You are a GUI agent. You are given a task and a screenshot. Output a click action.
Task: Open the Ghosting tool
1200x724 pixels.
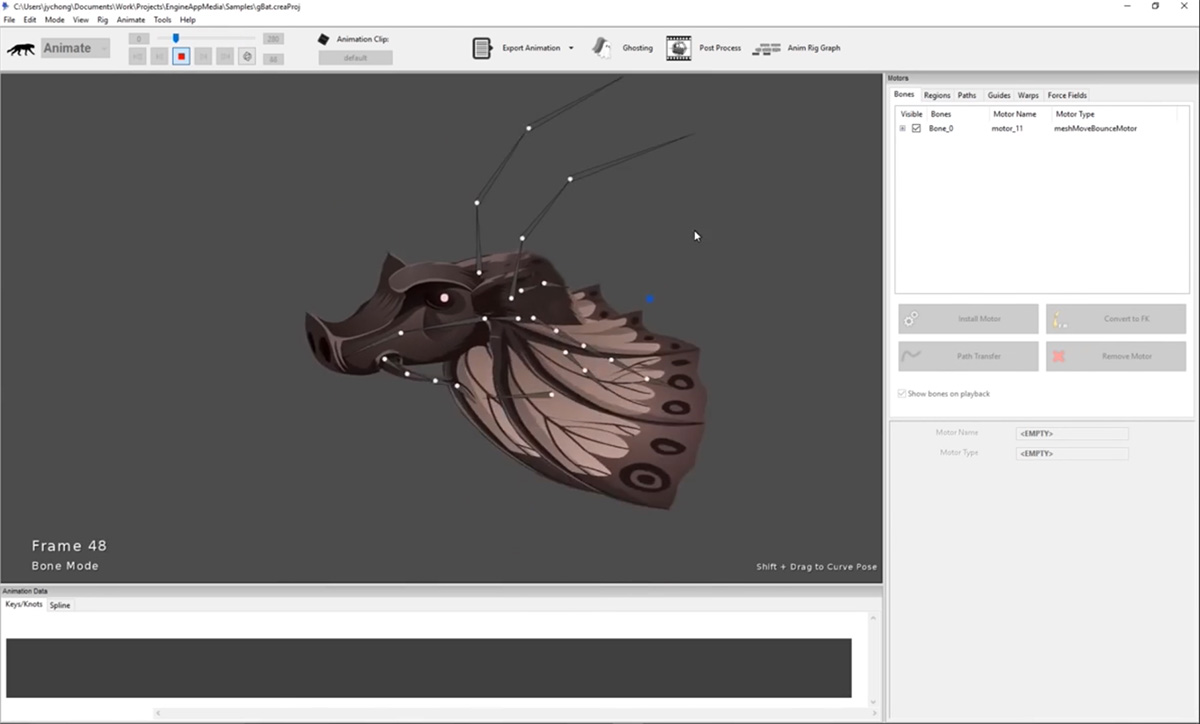(x=602, y=47)
